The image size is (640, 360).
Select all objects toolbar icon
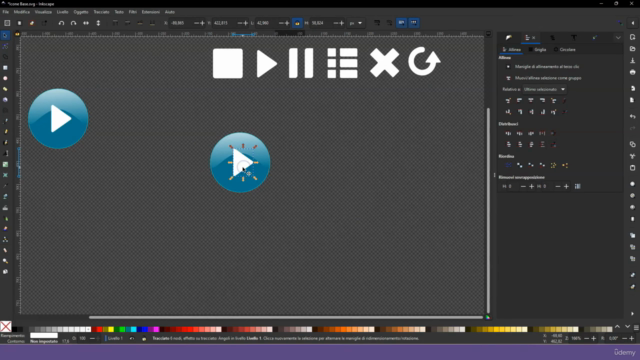tap(7, 23)
